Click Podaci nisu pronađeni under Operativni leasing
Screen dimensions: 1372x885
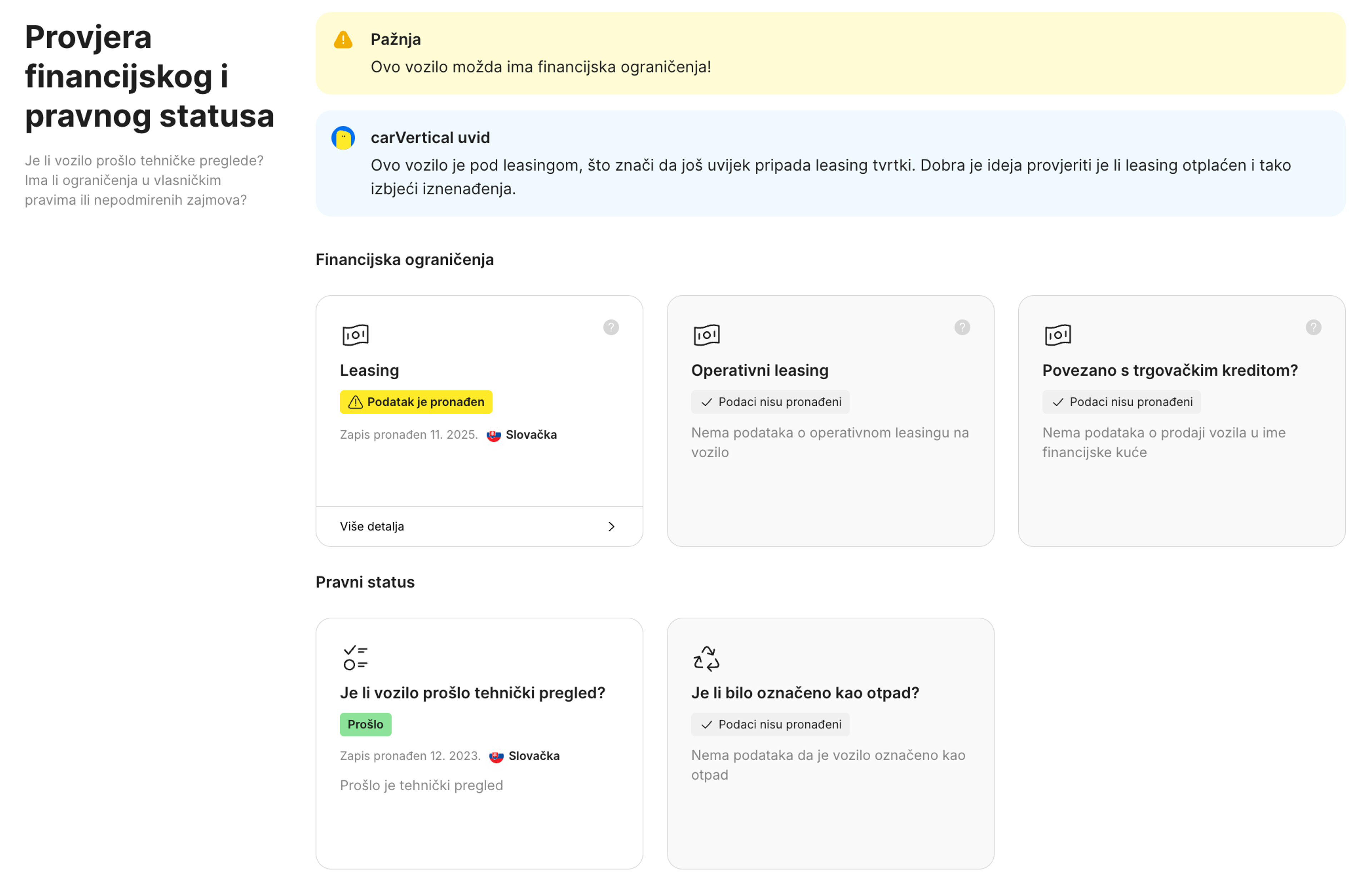pos(770,402)
